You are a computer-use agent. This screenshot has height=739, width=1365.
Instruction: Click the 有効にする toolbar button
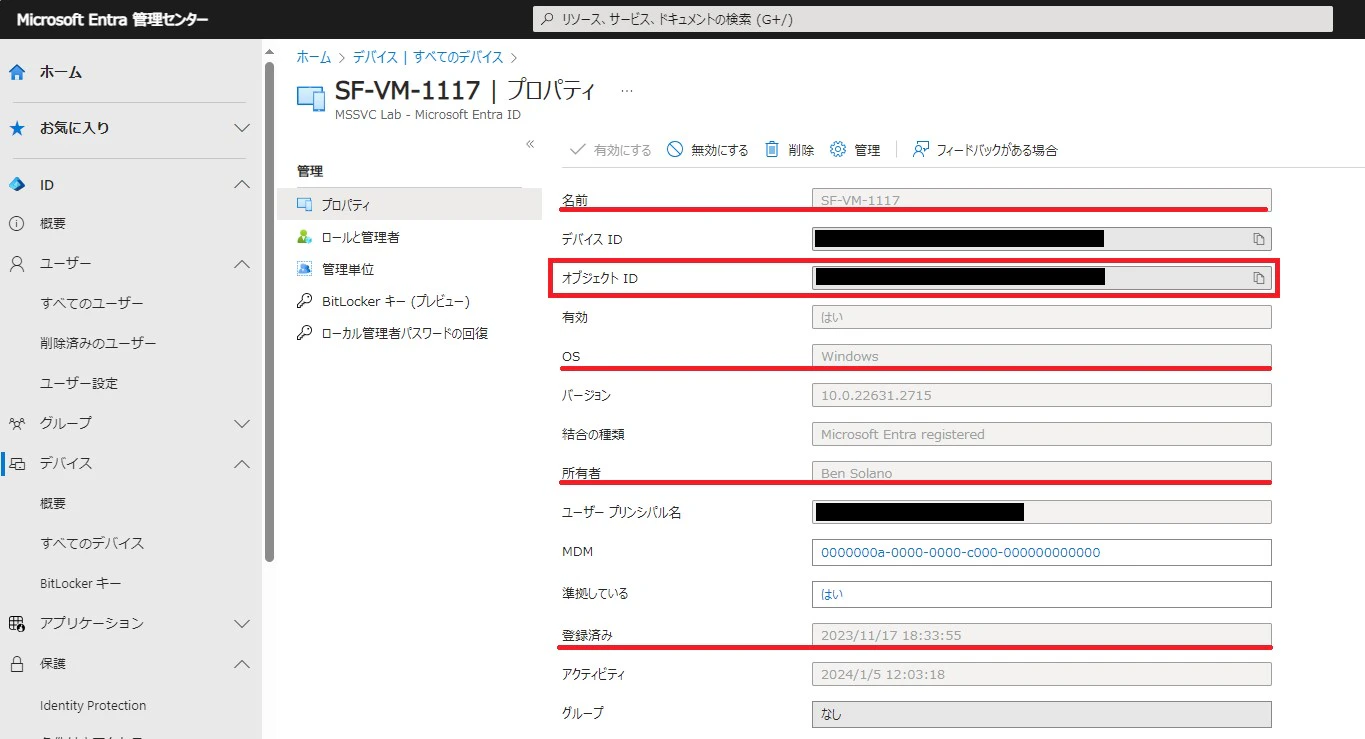pos(610,150)
